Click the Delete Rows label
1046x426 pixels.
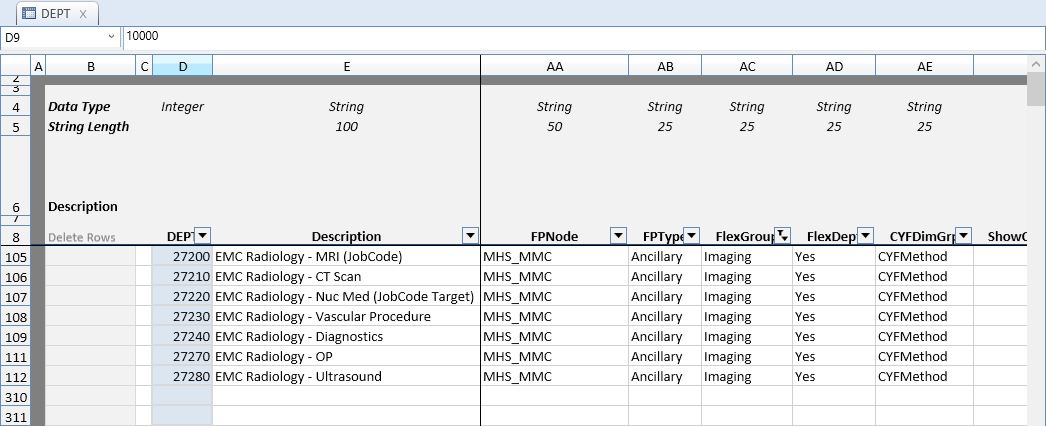pyautogui.click(x=82, y=237)
